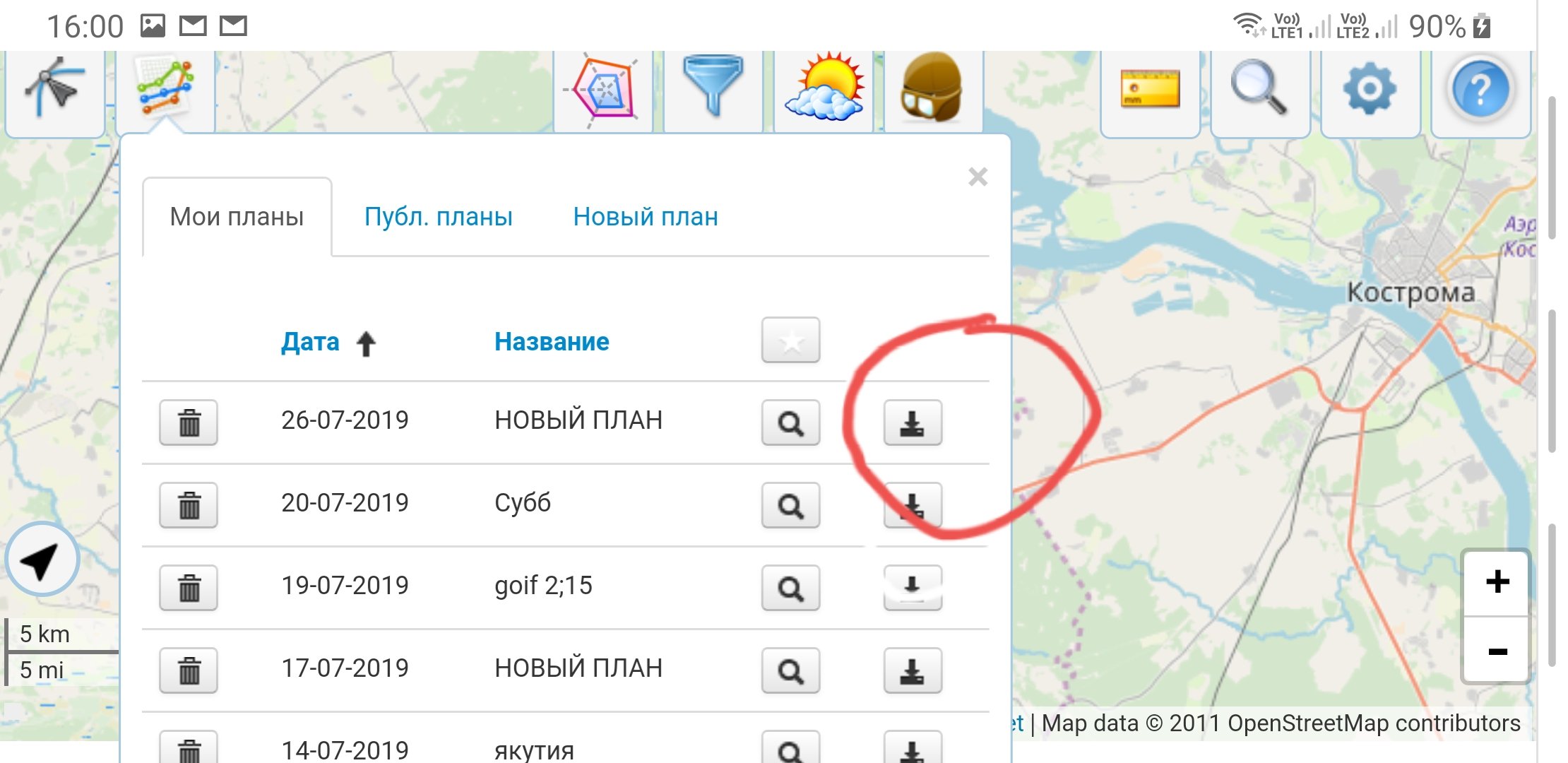Viewport: 1568px width, 763px height.
Task: Select the yellow ruler measurement tool
Action: pos(1150,90)
